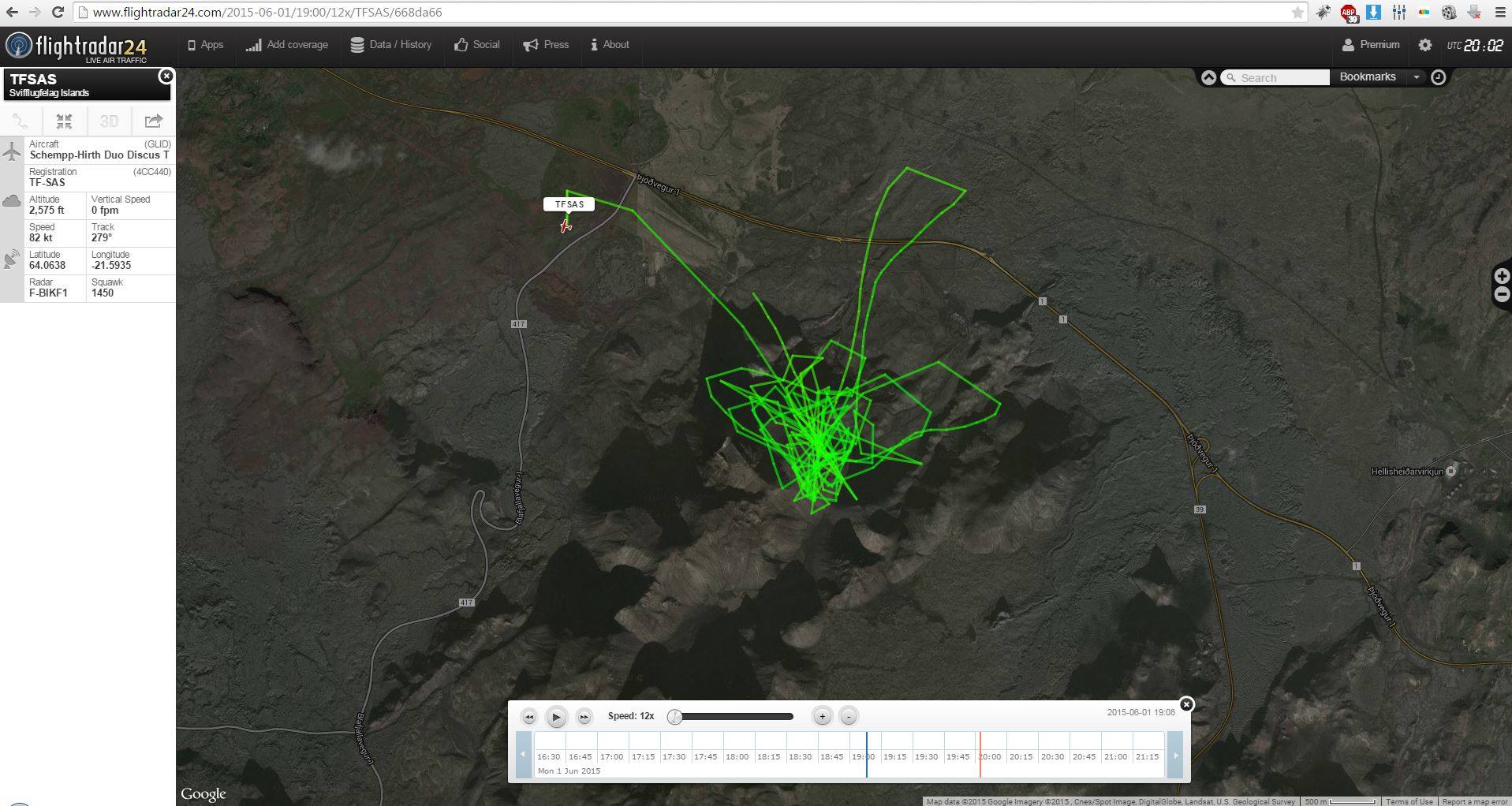
Task: Reload the page with the refresh icon
Action: click(58, 12)
